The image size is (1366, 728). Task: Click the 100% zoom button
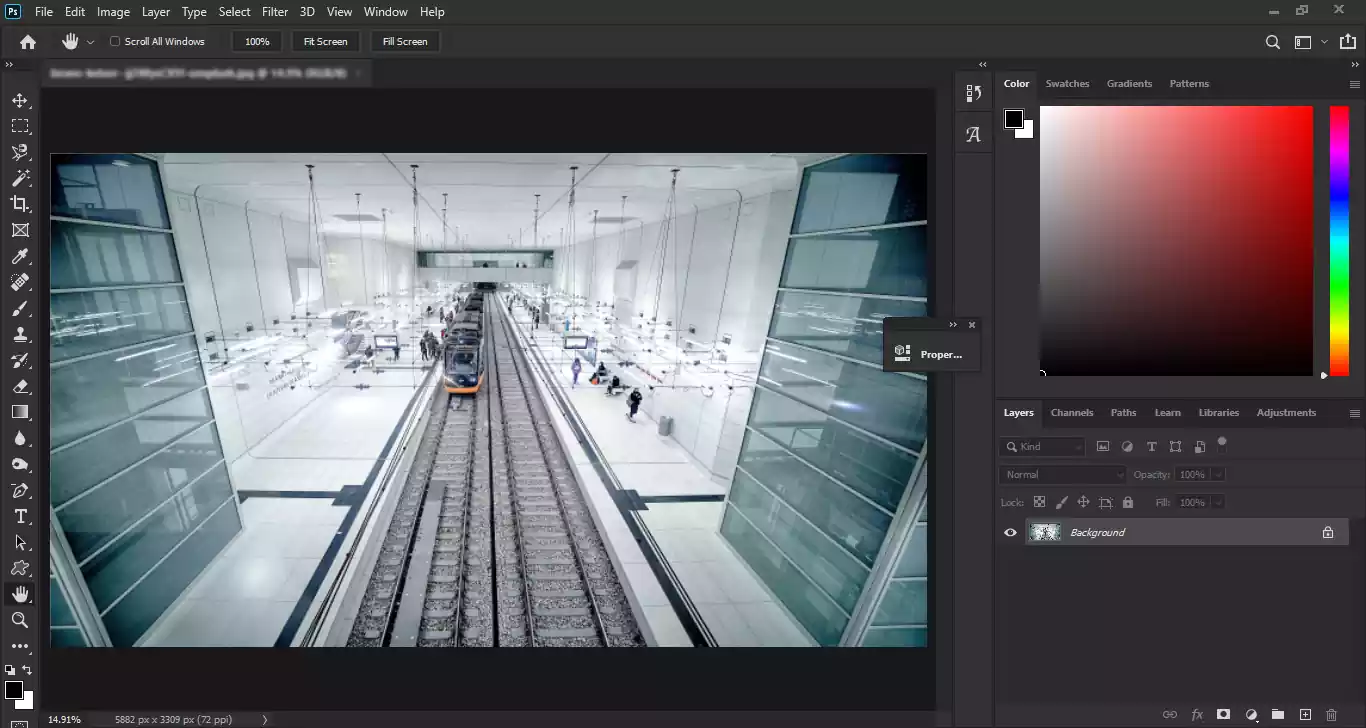(257, 42)
